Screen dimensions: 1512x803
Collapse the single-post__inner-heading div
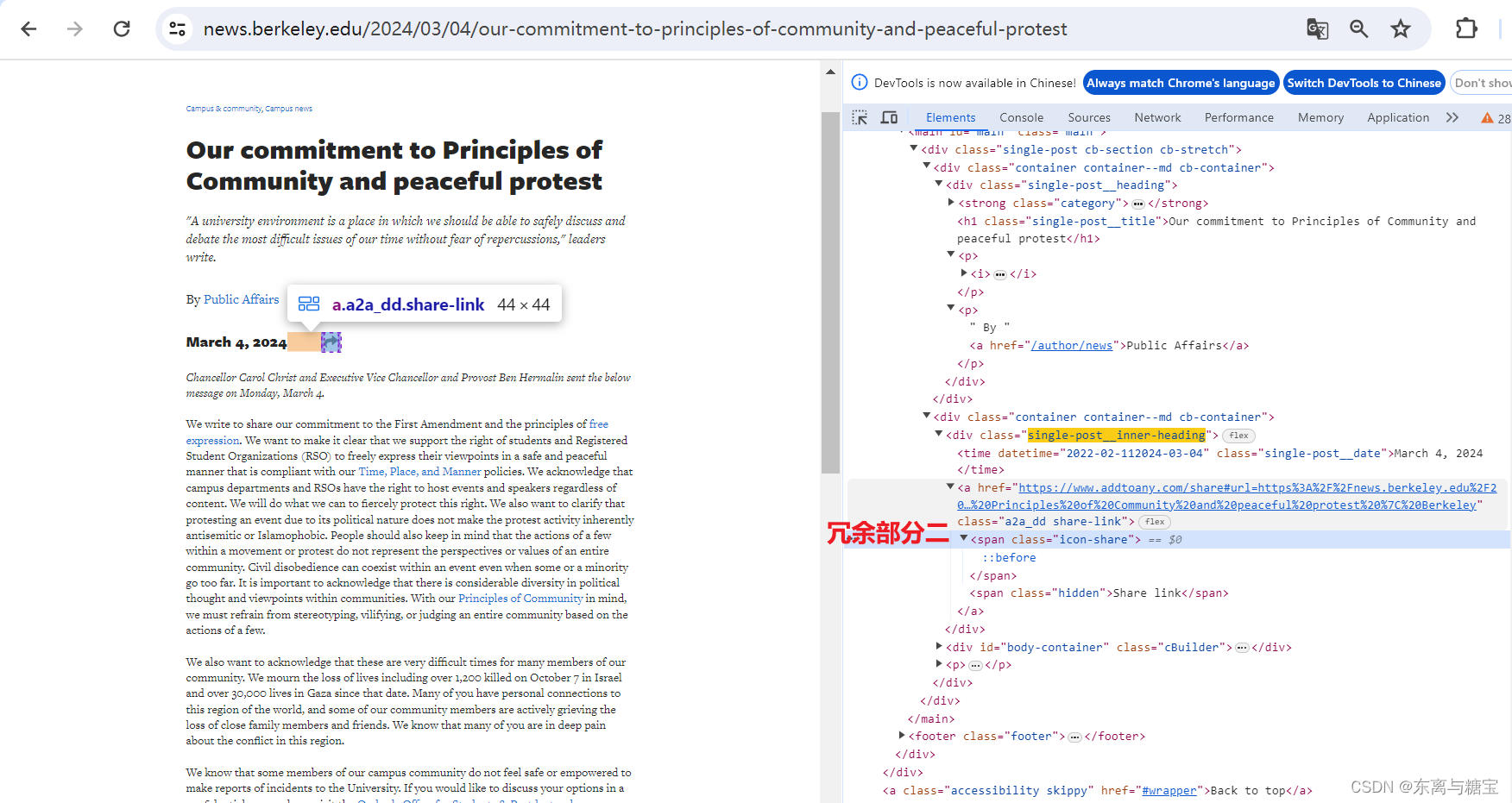coord(939,435)
